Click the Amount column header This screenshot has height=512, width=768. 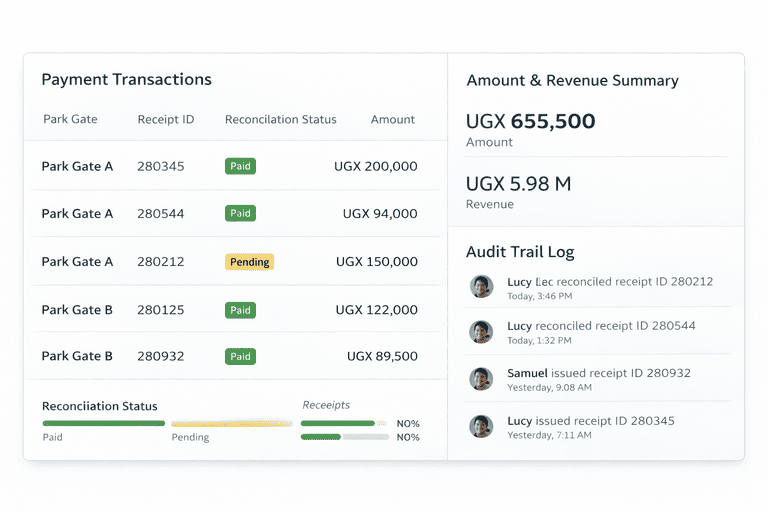(392, 119)
